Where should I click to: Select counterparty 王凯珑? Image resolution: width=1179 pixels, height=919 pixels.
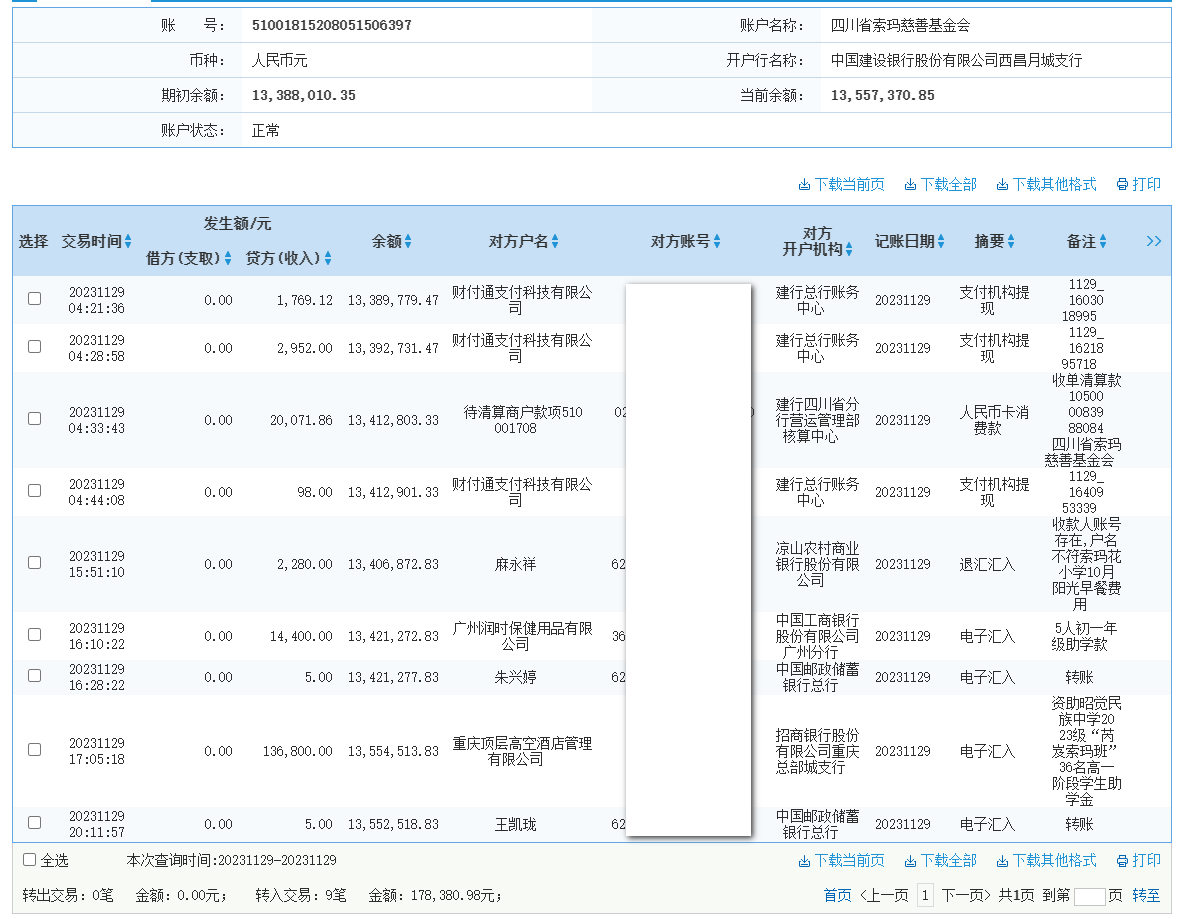515,824
